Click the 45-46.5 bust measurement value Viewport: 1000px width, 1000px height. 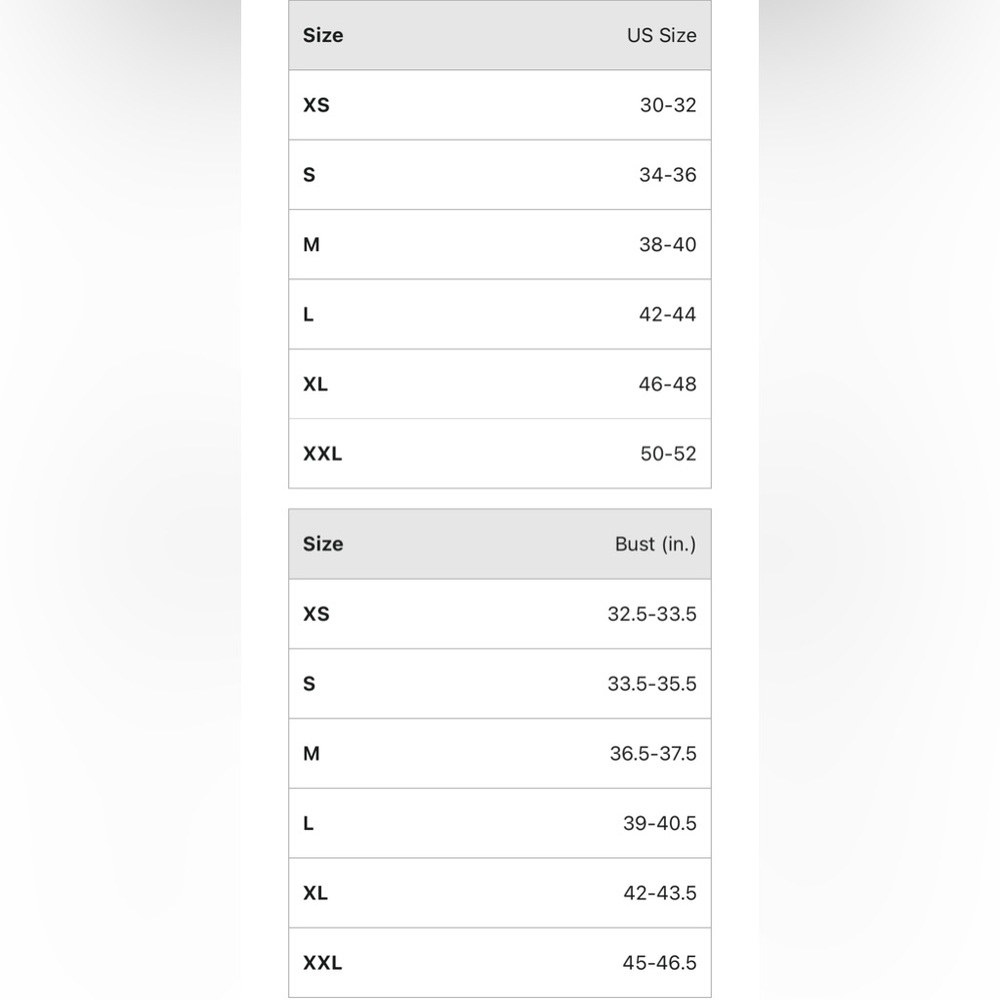tap(659, 962)
